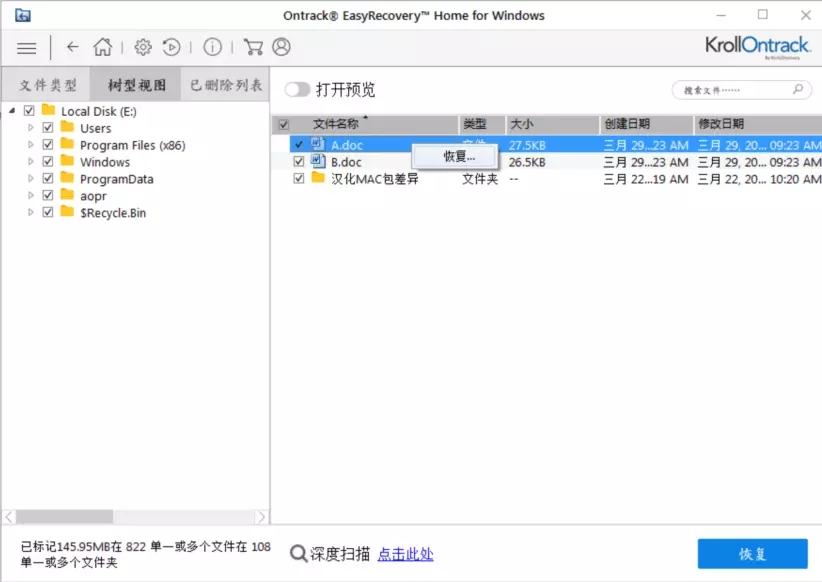
Task: Expand the Users tree node
Action: pyautogui.click(x=30, y=127)
